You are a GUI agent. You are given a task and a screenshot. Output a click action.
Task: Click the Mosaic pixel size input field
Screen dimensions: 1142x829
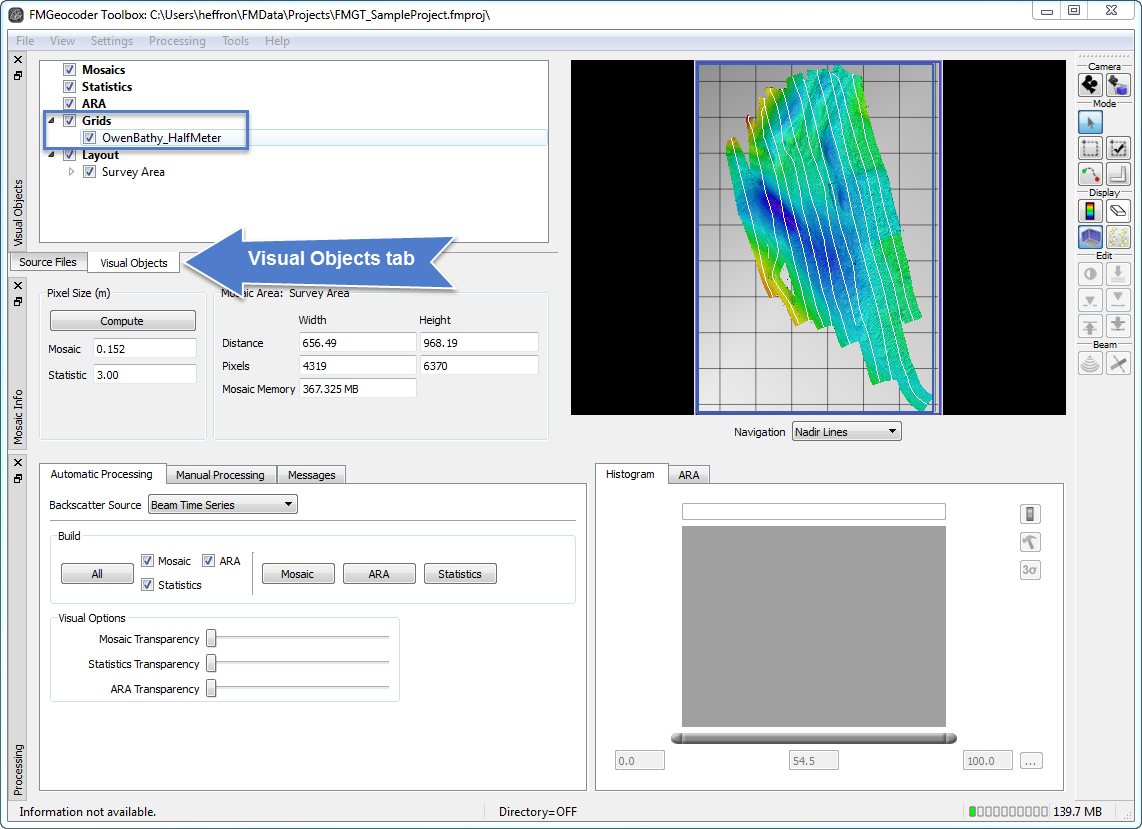pyautogui.click(x=144, y=349)
